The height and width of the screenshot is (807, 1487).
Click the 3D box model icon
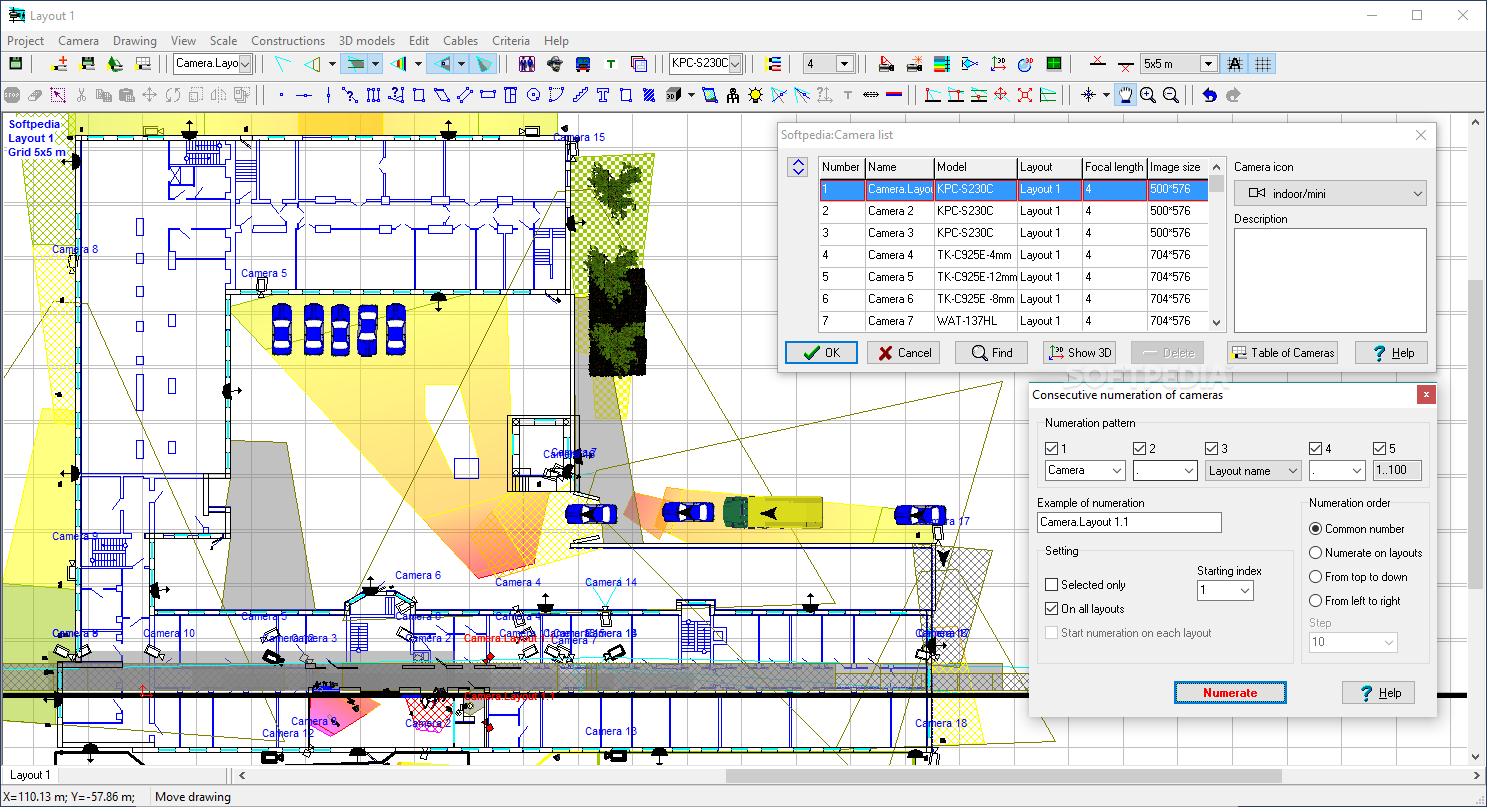pos(672,95)
